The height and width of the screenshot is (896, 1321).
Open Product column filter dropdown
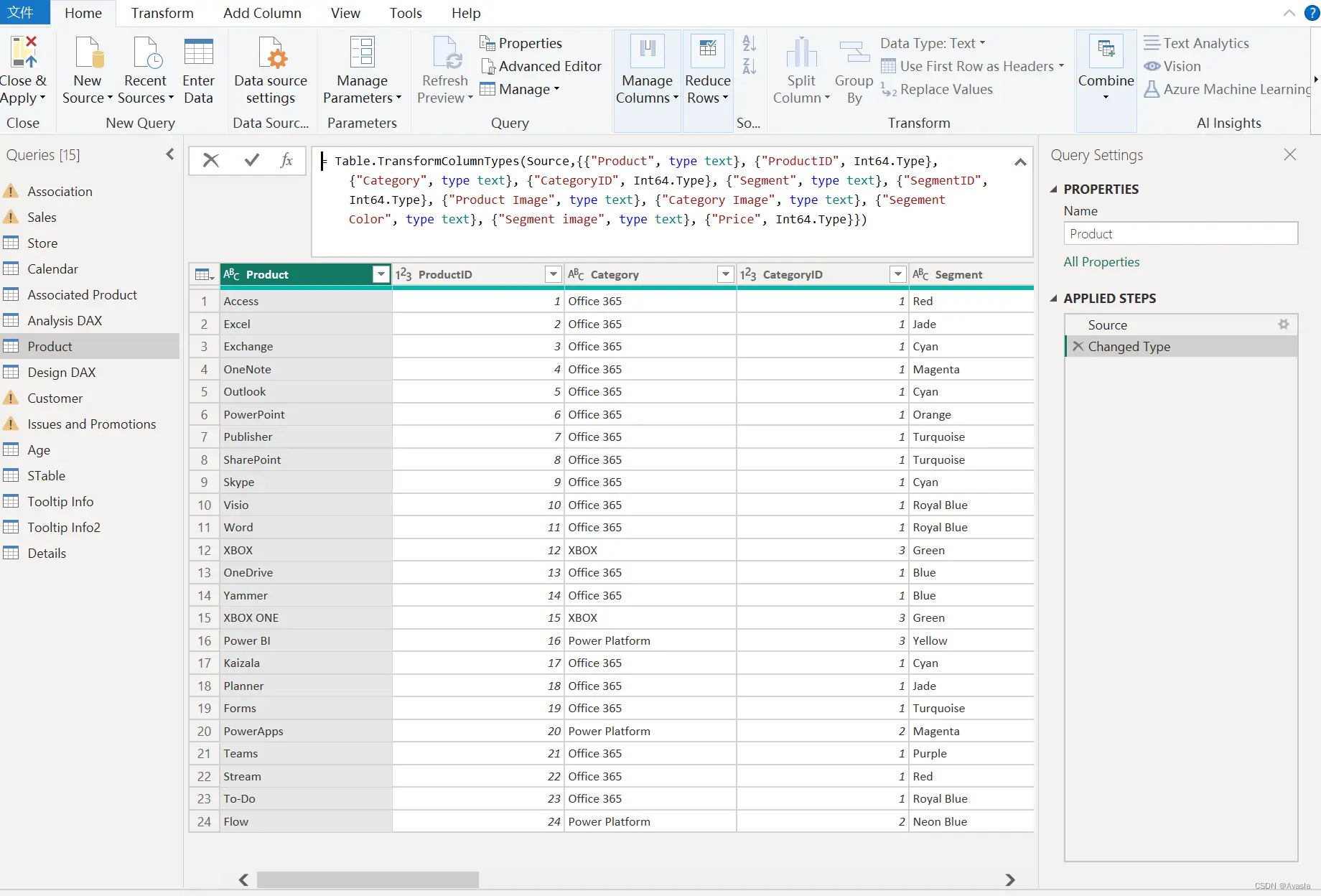(381, 274)
